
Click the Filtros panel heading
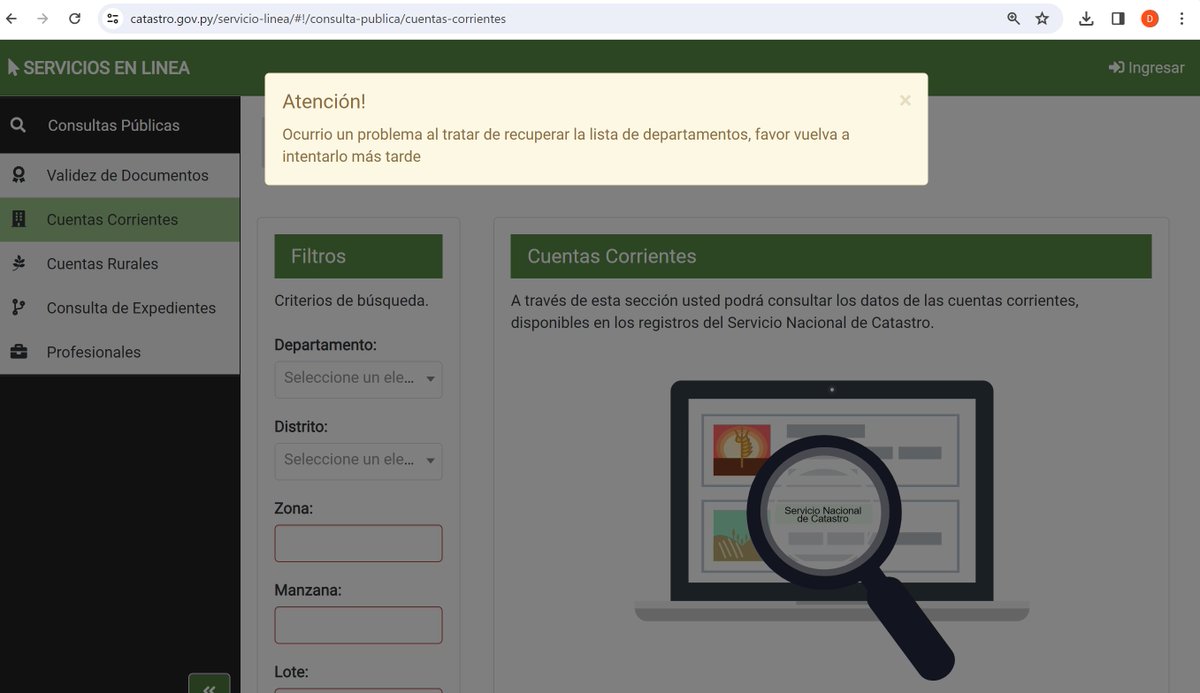click(358, 256)
